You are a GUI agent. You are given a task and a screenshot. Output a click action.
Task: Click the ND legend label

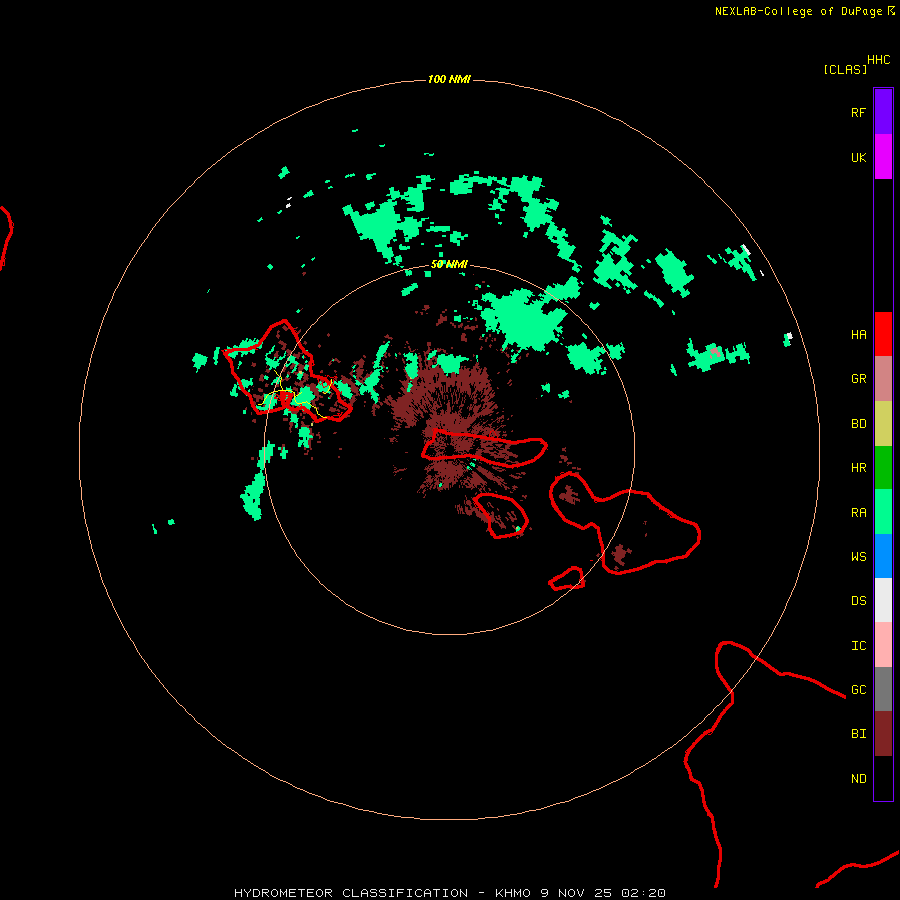click(x=858, y=779)
